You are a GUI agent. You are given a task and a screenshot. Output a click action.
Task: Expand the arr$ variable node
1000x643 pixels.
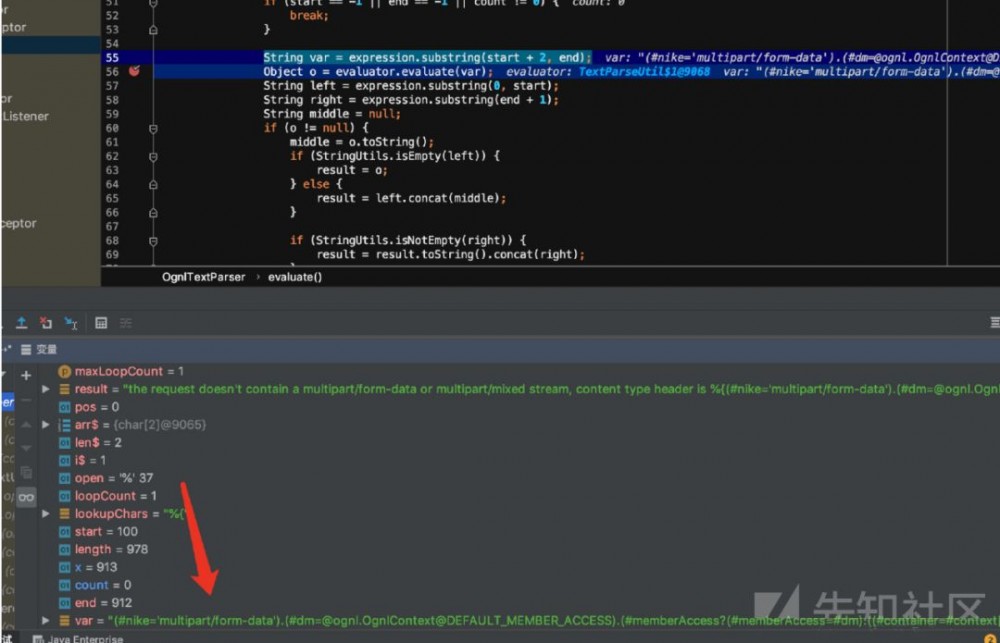click(45, 425)
